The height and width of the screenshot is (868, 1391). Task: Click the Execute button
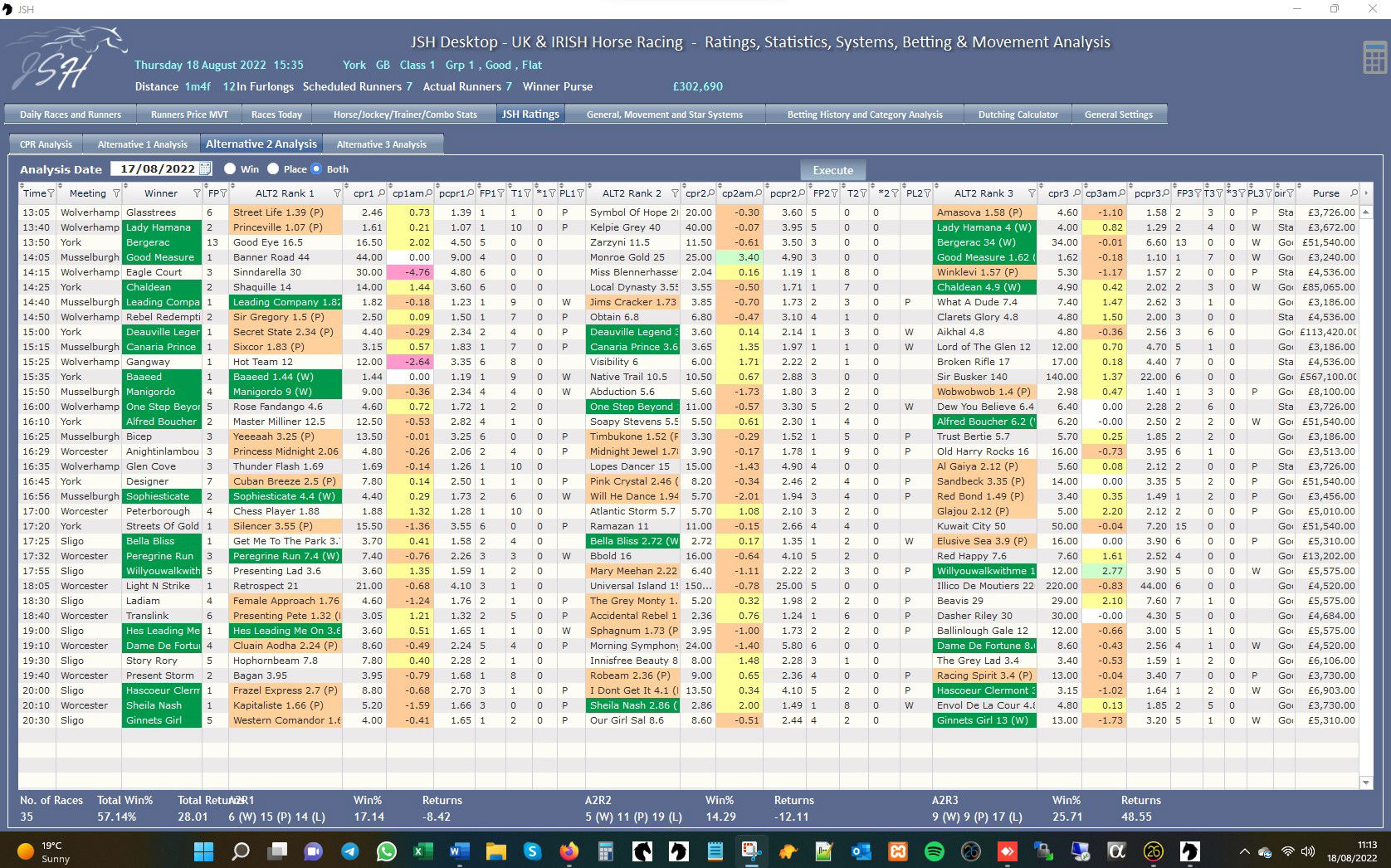833,170
